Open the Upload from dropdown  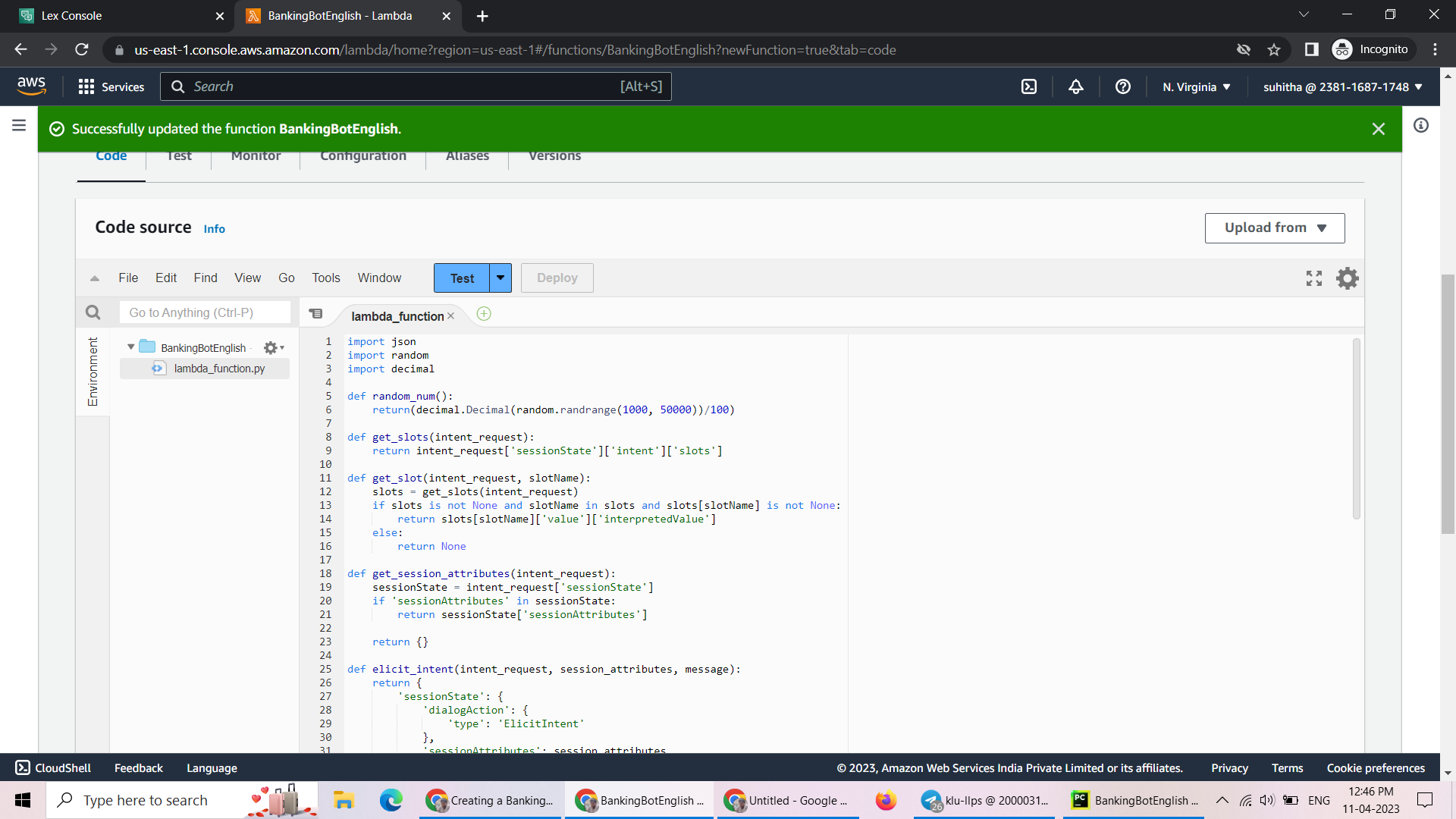click(1274, 227)
